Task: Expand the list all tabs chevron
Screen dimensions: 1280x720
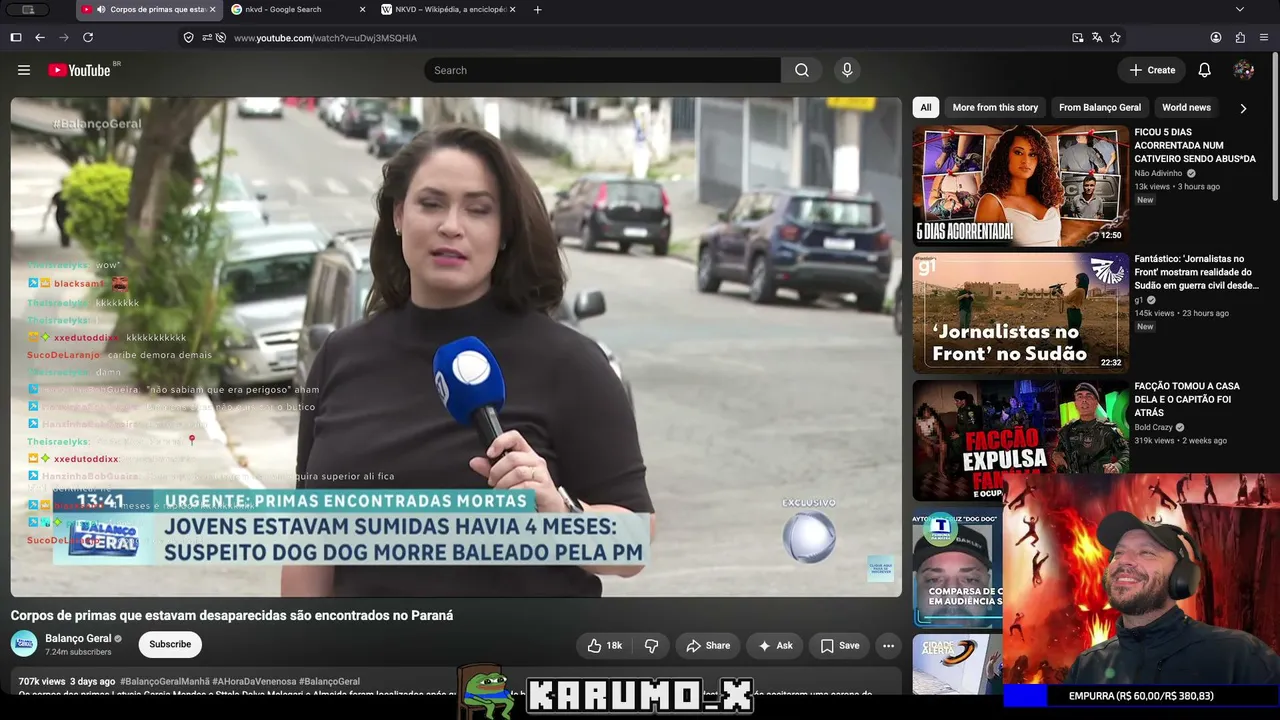Action: pos(1240,10)
